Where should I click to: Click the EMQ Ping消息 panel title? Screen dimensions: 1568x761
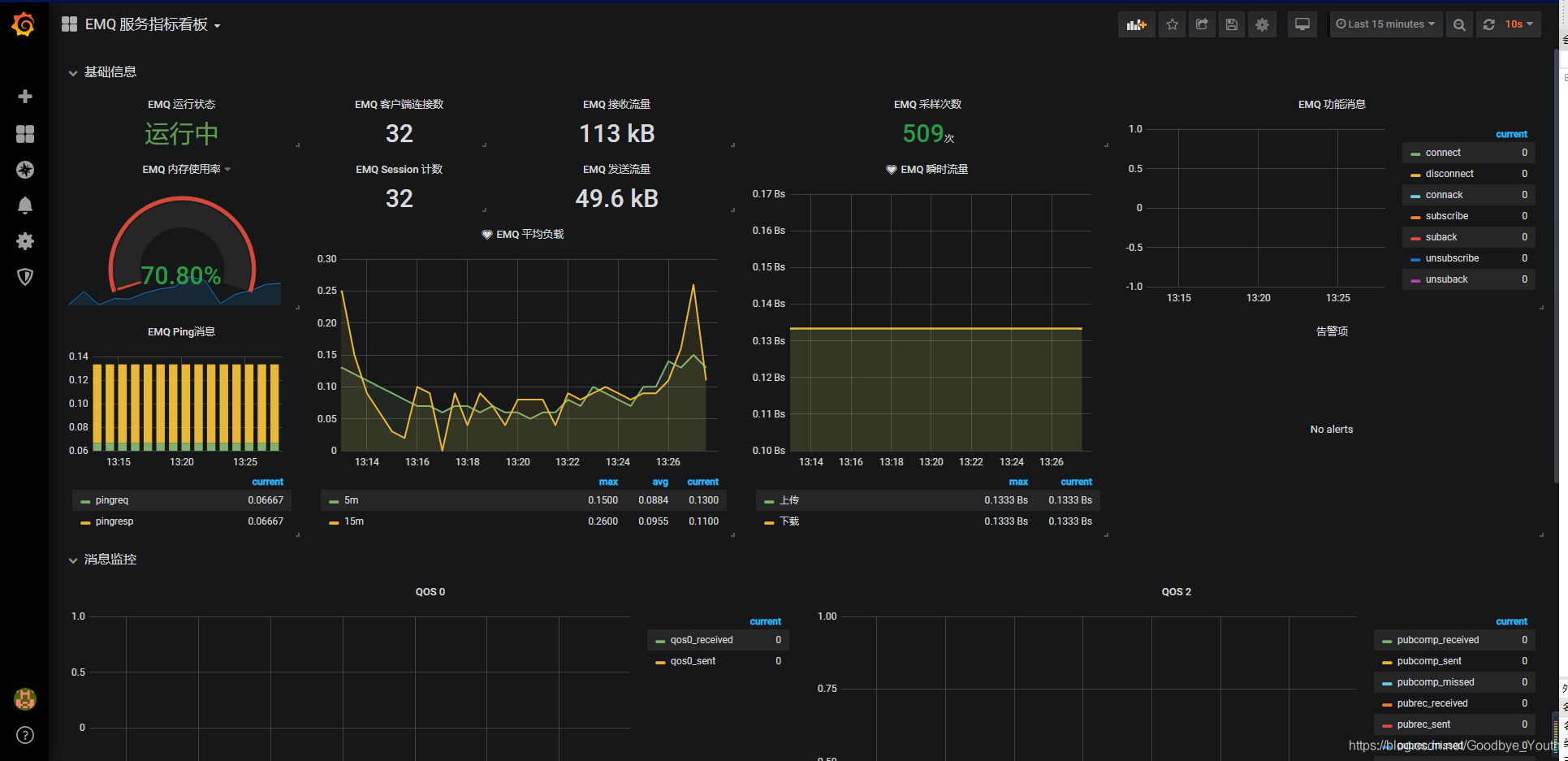point(181,331)
